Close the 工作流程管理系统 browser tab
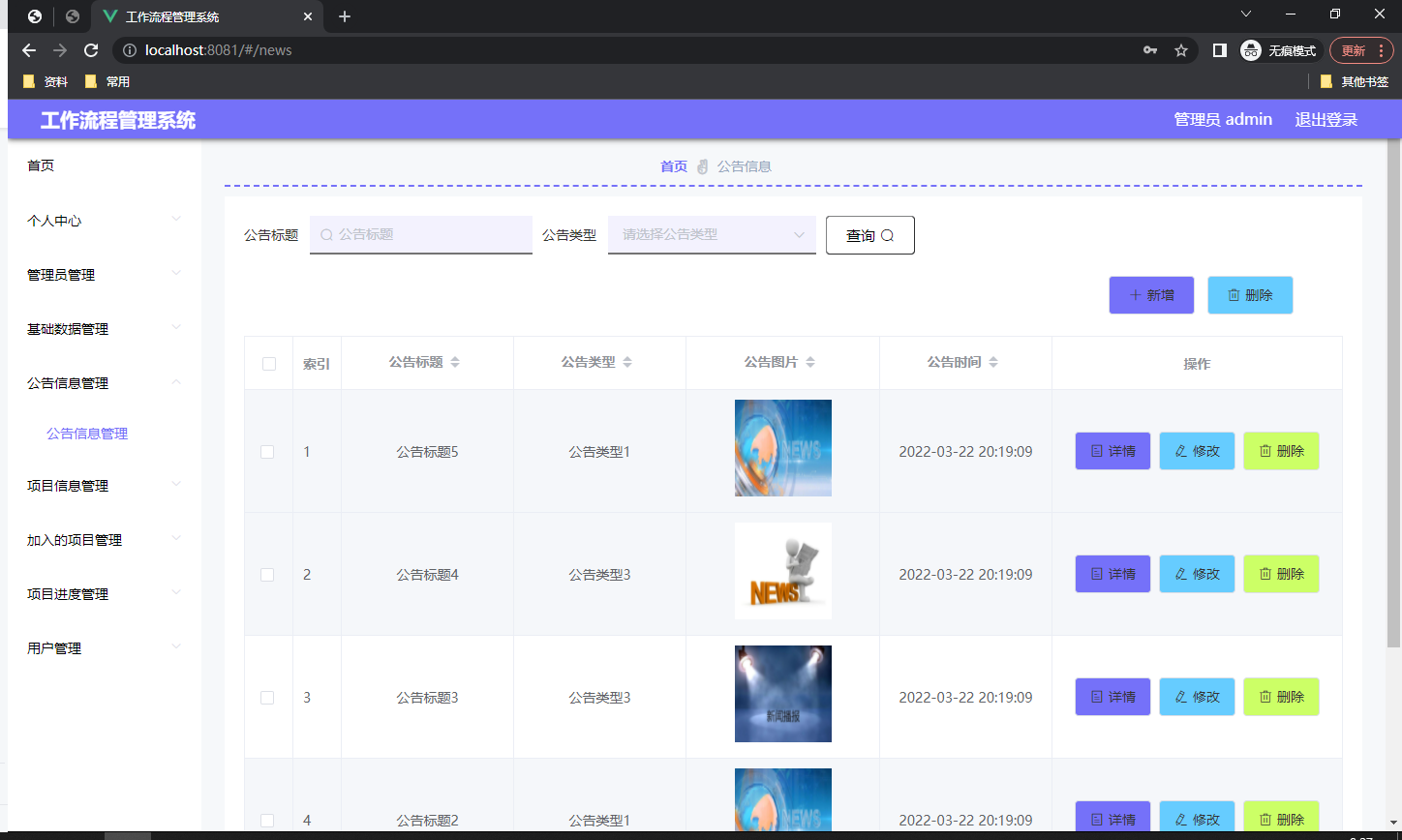This screenshot has height=840, width=1402. point(308,16)
